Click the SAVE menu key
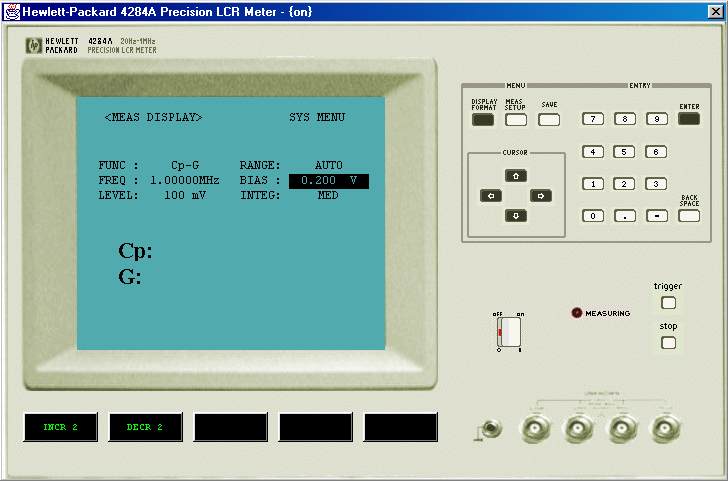This screenshot has height=481, width=728. coord(549,120)
